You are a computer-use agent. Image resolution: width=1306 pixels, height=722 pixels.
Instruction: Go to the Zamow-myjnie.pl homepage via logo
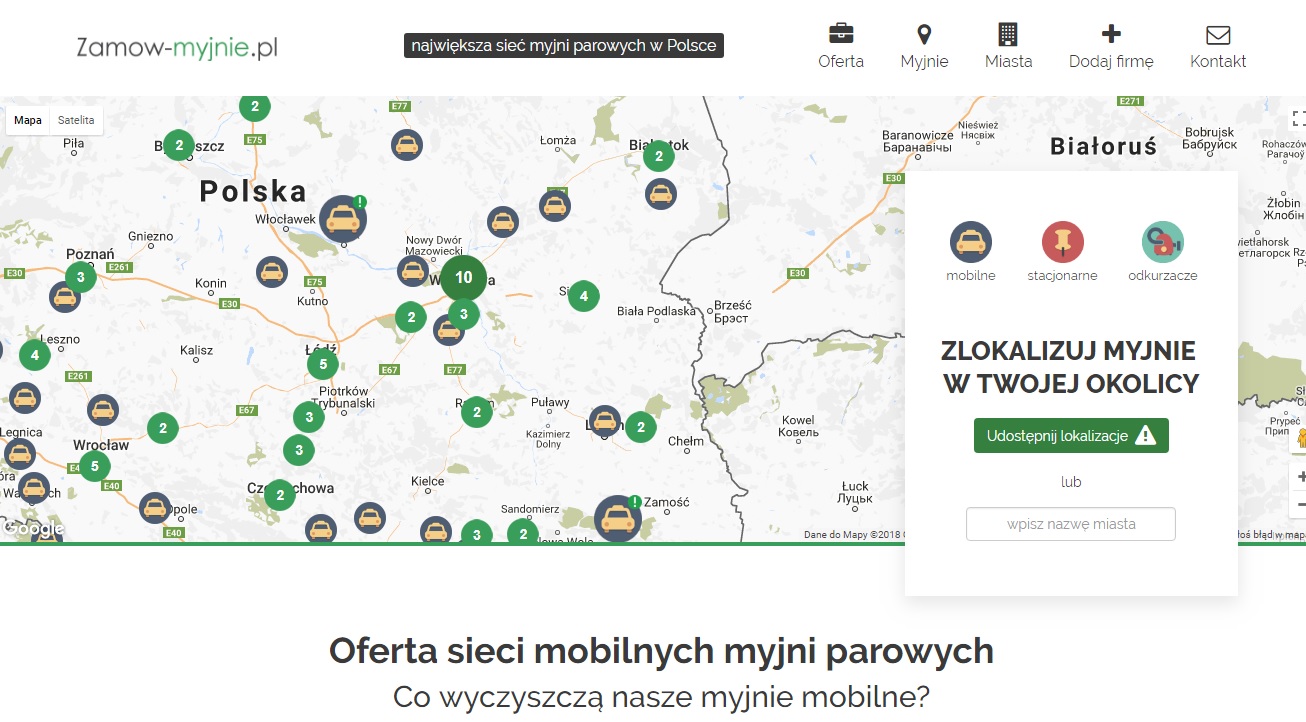177,47
